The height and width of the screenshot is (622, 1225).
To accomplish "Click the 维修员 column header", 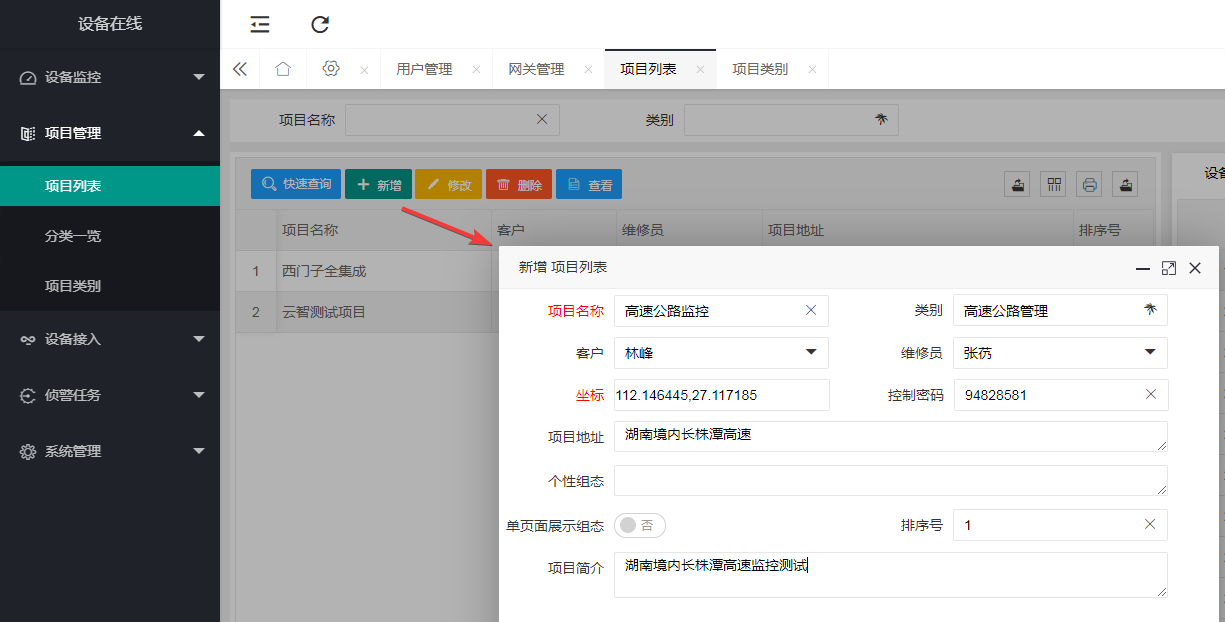I will pyautogui.click(x=688, y=230).
